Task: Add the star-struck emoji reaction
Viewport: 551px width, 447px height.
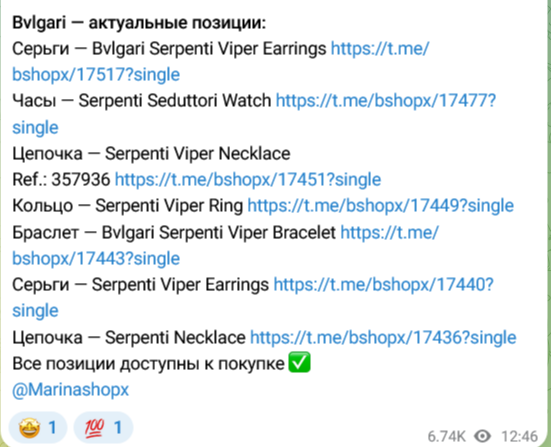Action: click(38, 428)
